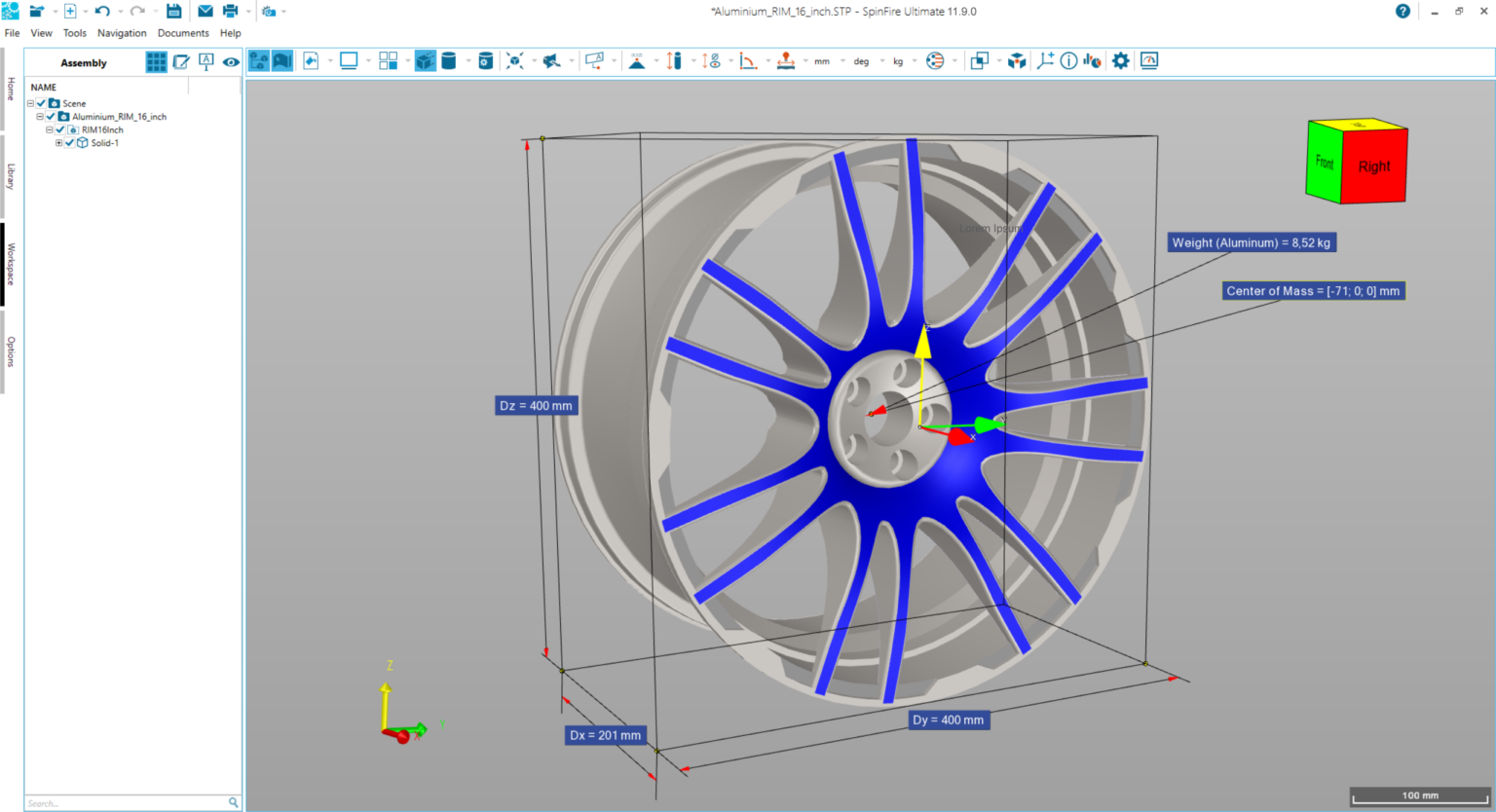Select the explode view icon
Screen dimensions: 1496x812
pyautogui.click(x=515, y=61)
